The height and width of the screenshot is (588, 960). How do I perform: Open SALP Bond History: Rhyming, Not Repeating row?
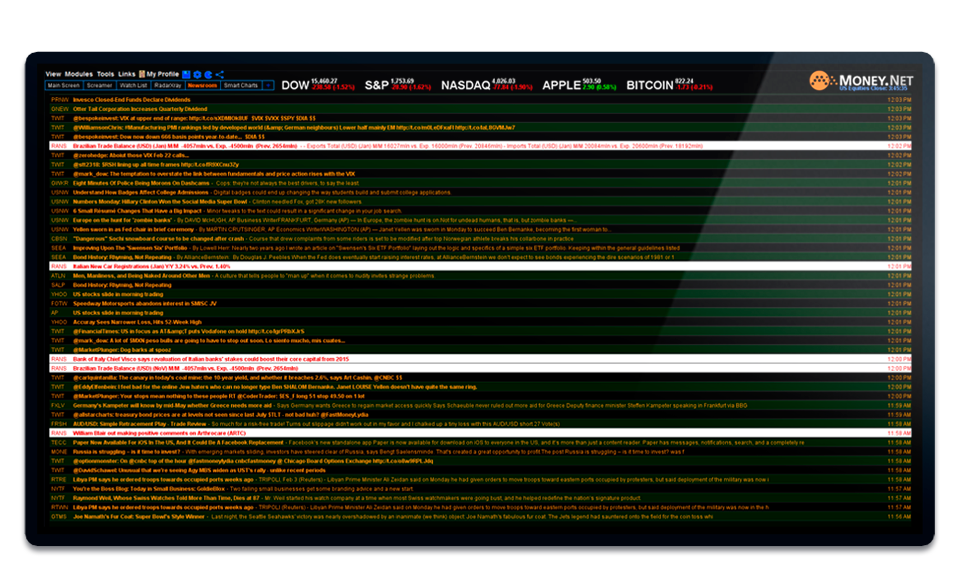(x=481, y=285)
